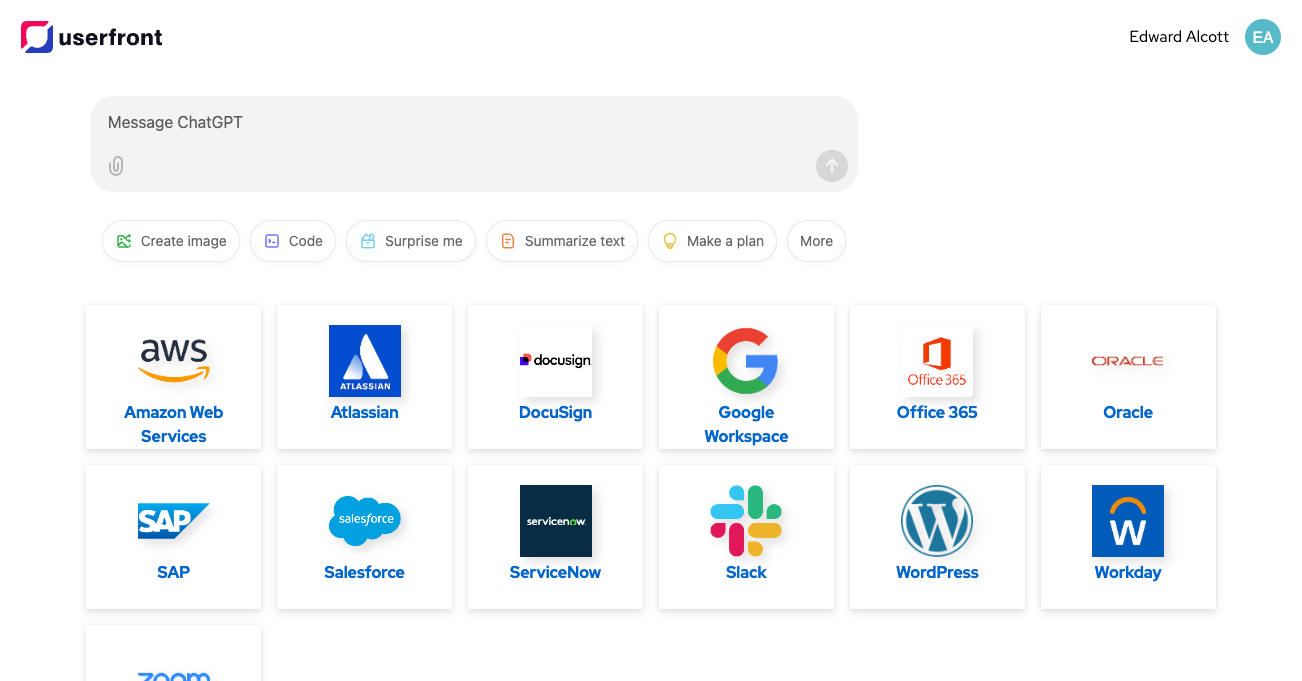1302x681 pixels.
Task: Open the Google Workspace text link
Action: click(746, 424)
